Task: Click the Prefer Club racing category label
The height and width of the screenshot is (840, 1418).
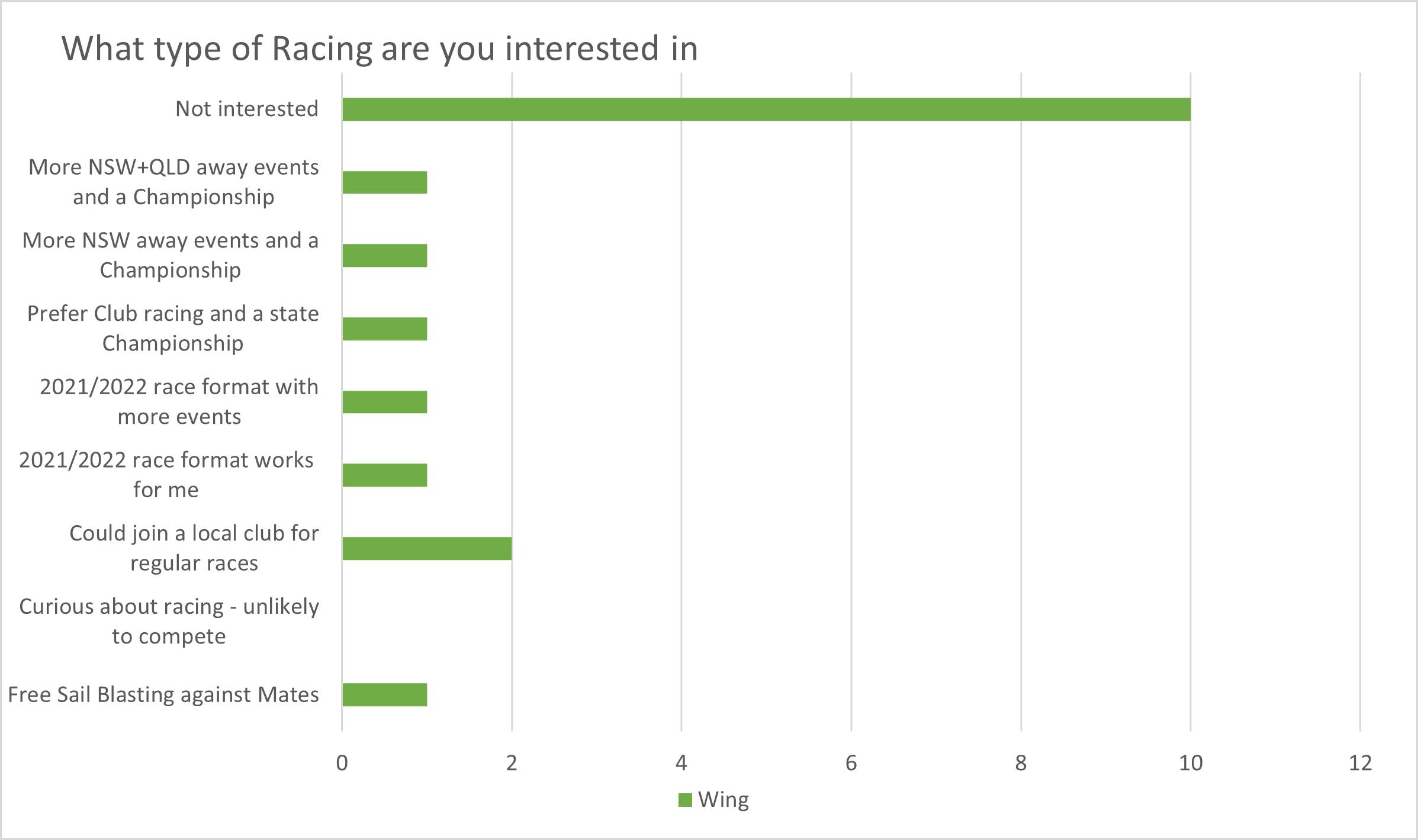Action: point(173,329)
